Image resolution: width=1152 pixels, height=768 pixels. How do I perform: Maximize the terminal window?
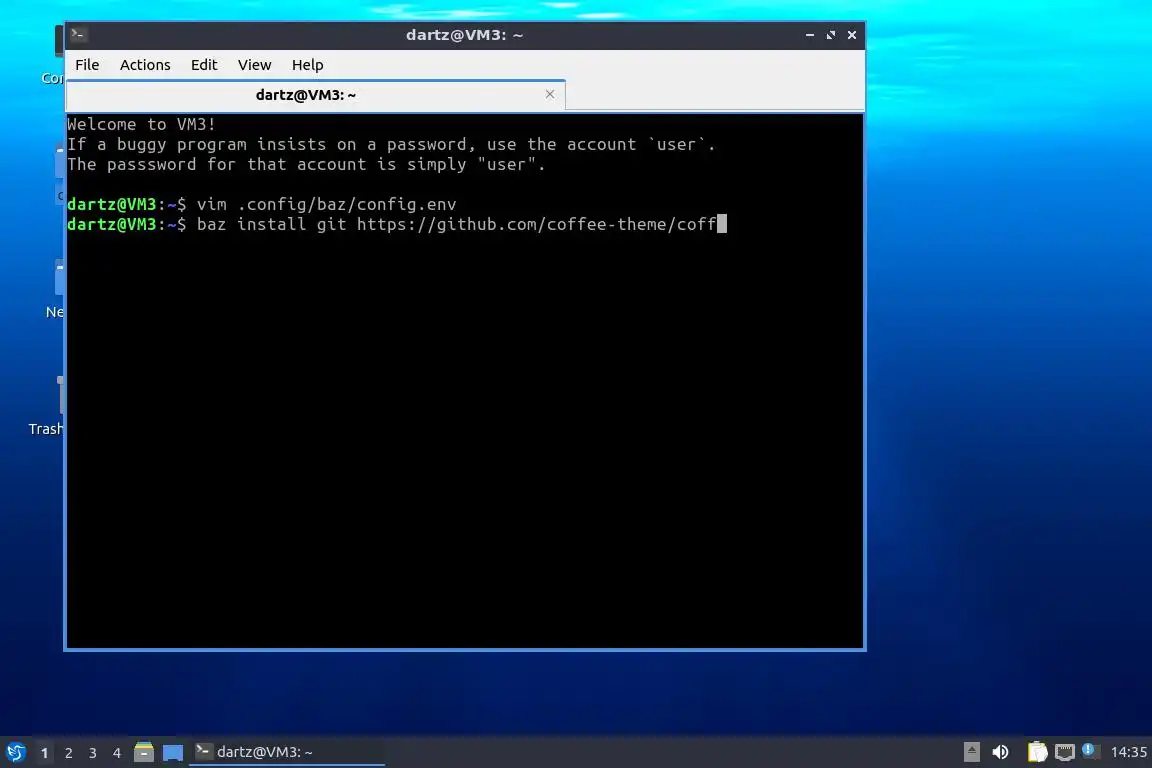pyautogui.click(x=831, y=35)
